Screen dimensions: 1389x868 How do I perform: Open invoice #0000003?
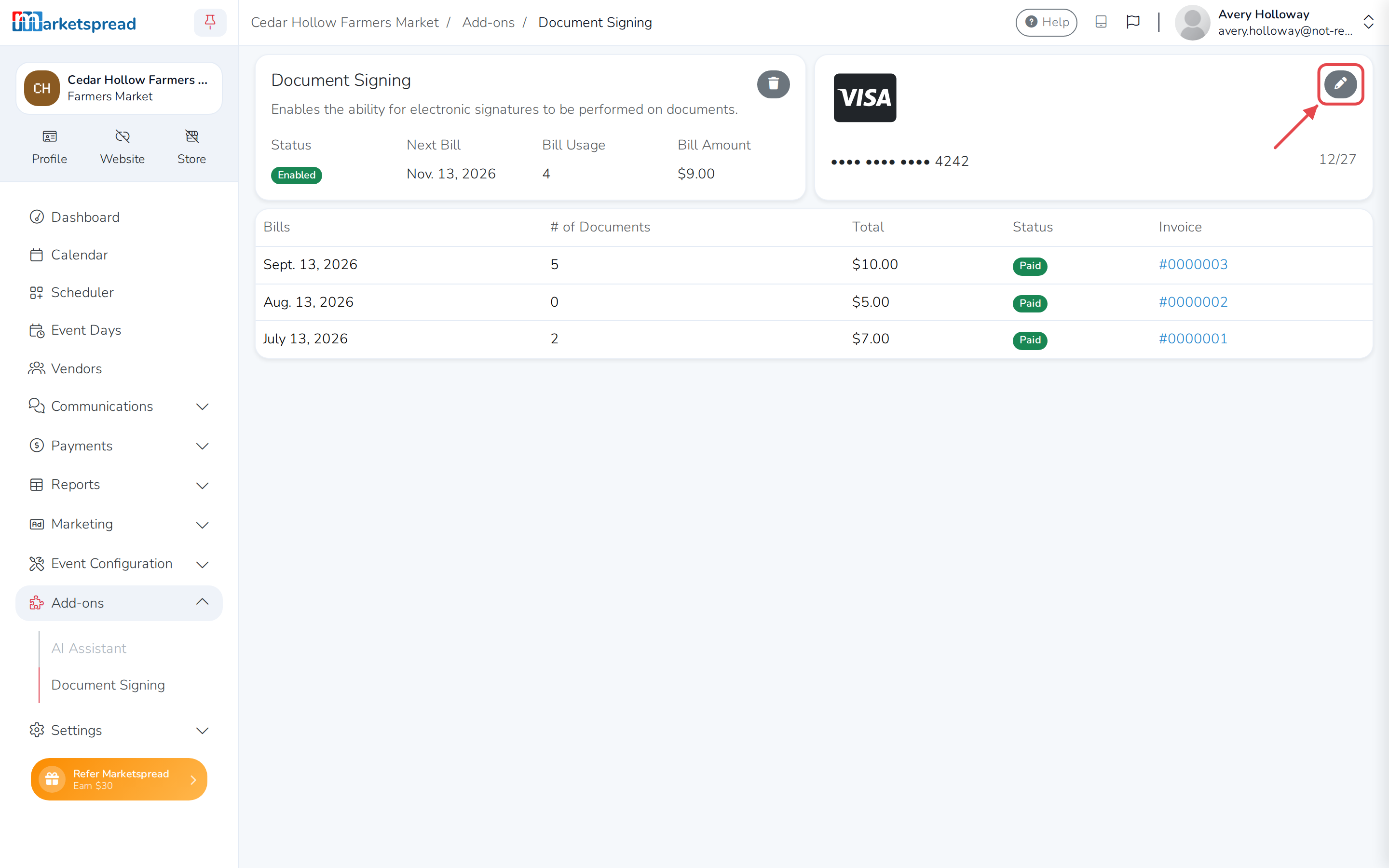click(1193, 265)
